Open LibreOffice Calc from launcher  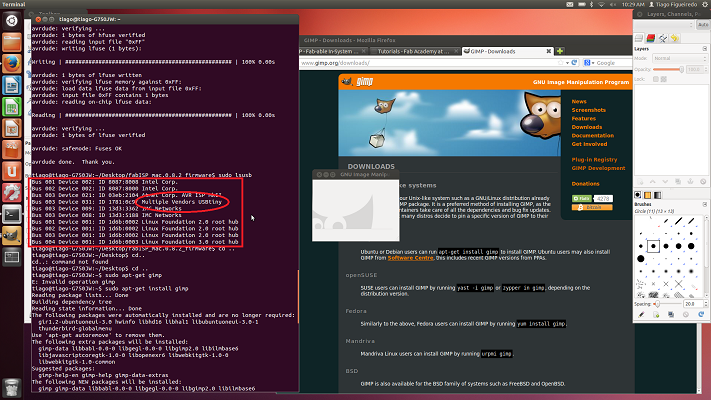[x=12, y=107]
